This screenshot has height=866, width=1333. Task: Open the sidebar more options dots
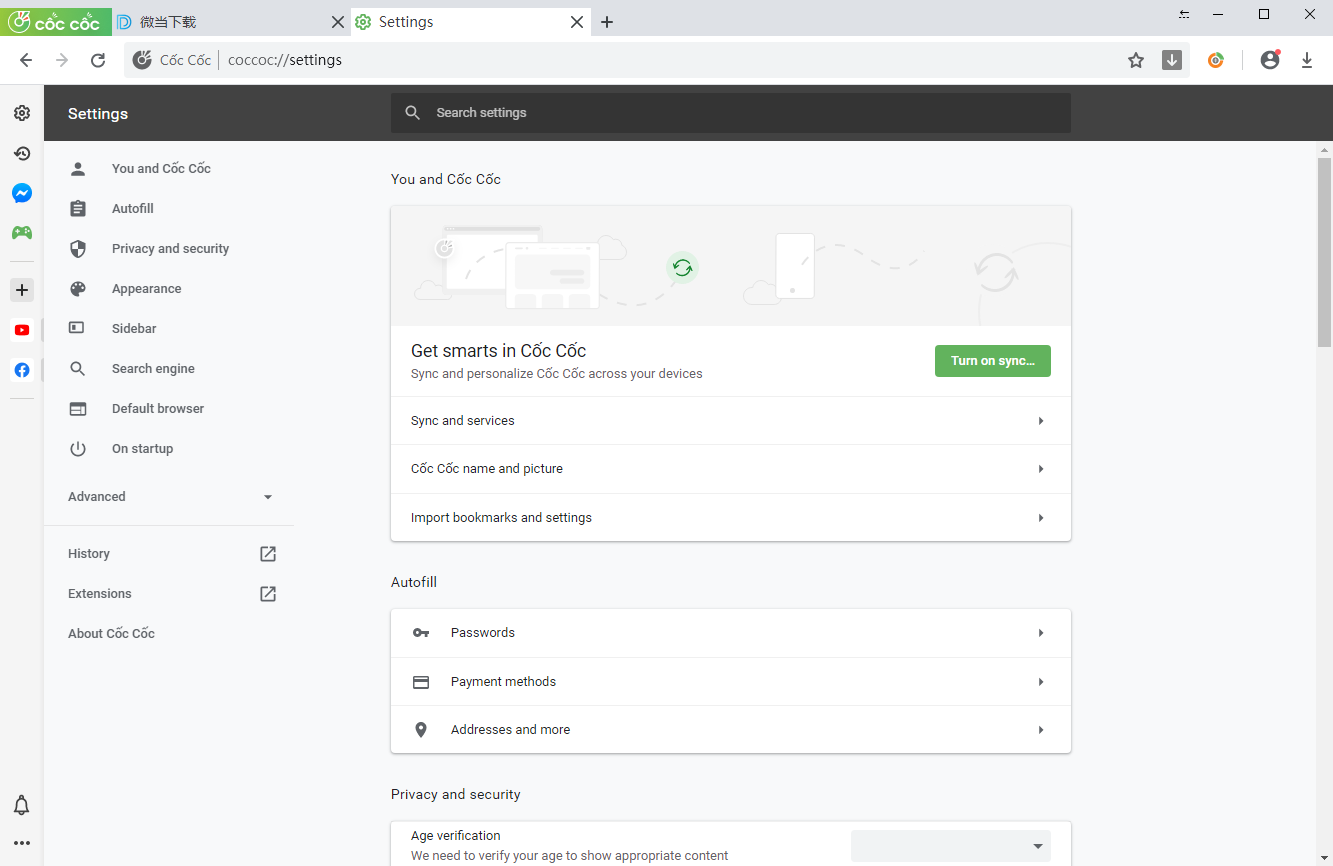[x=21, y=843]
